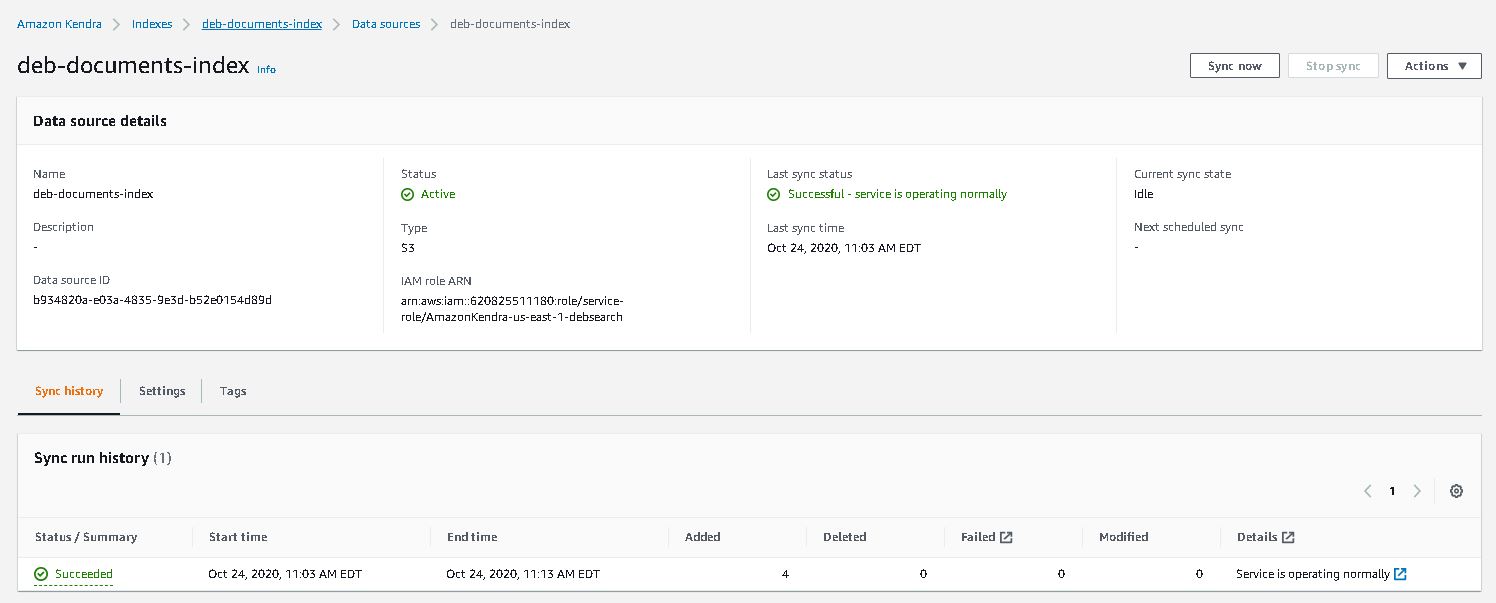Click the Succeeded status link
The height and width of the screenshot is (603, 1496).
84,574
